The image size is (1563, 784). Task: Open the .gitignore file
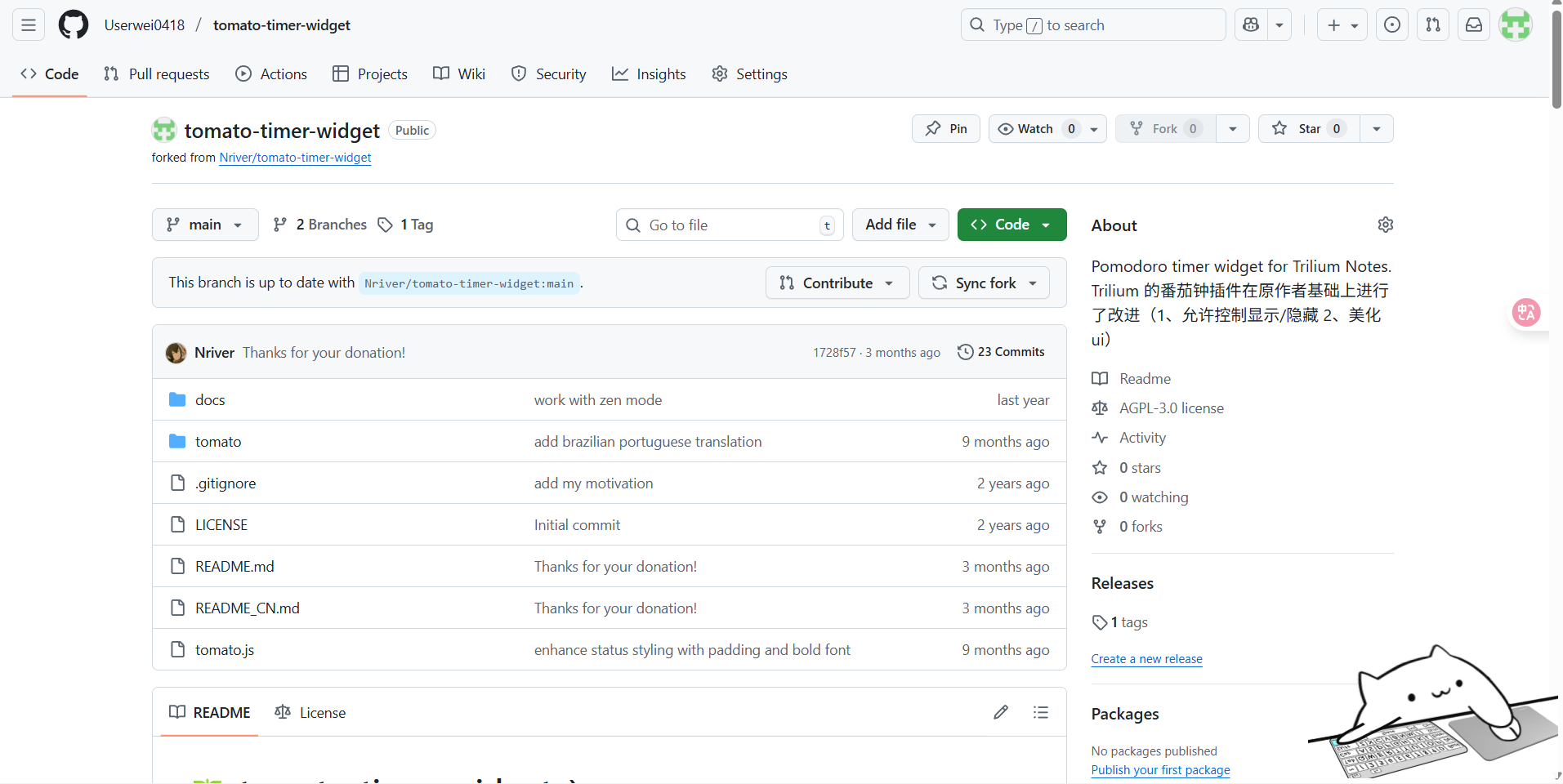click(x=226, y=483)
